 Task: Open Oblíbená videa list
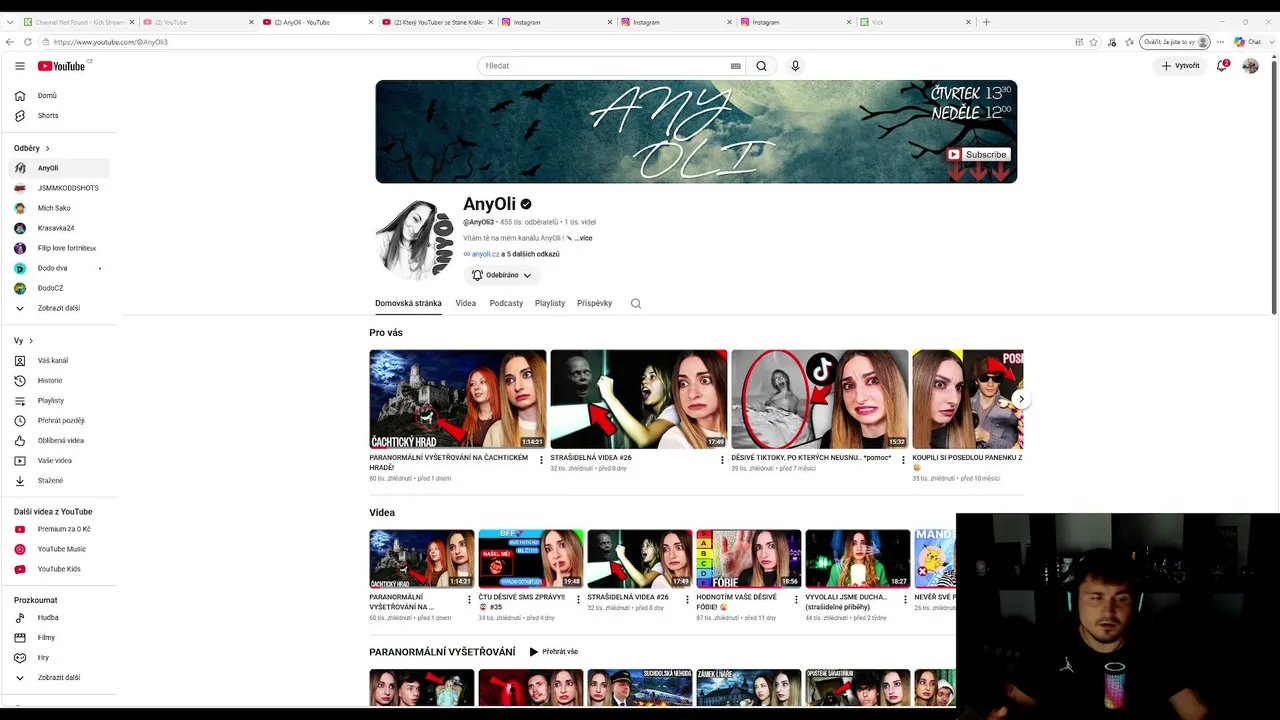tap(62, 441)
